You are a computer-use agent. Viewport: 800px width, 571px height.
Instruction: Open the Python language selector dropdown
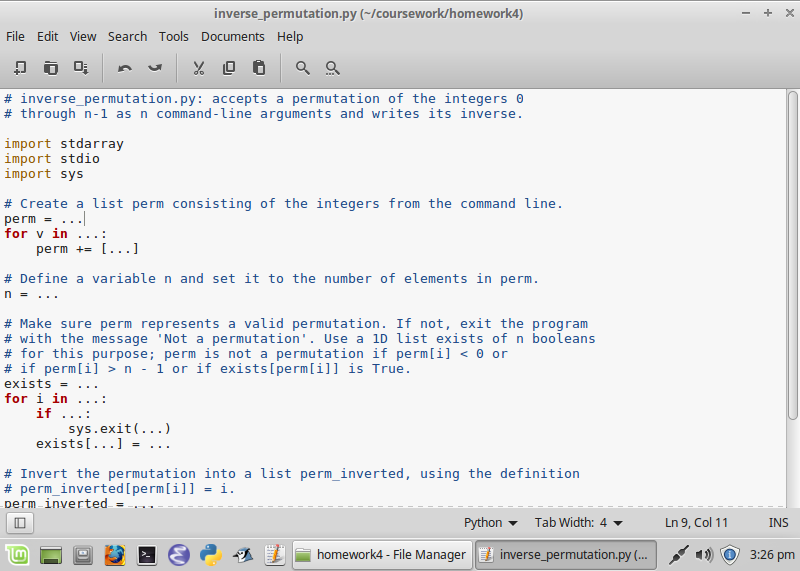click(x=490, y=523)
